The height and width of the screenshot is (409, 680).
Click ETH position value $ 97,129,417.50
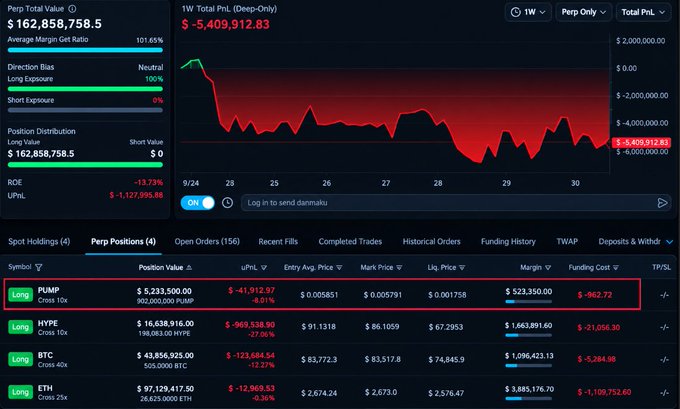[x=165, y=389]
